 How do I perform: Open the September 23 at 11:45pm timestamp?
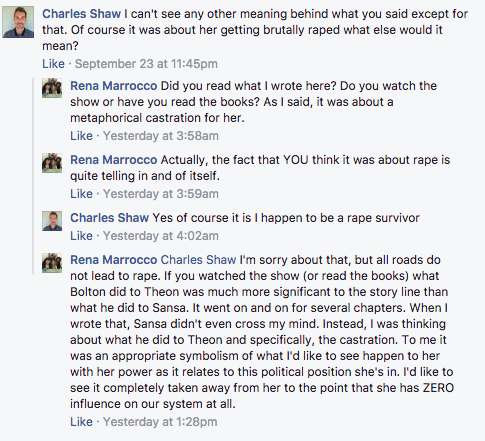point(146,64)
